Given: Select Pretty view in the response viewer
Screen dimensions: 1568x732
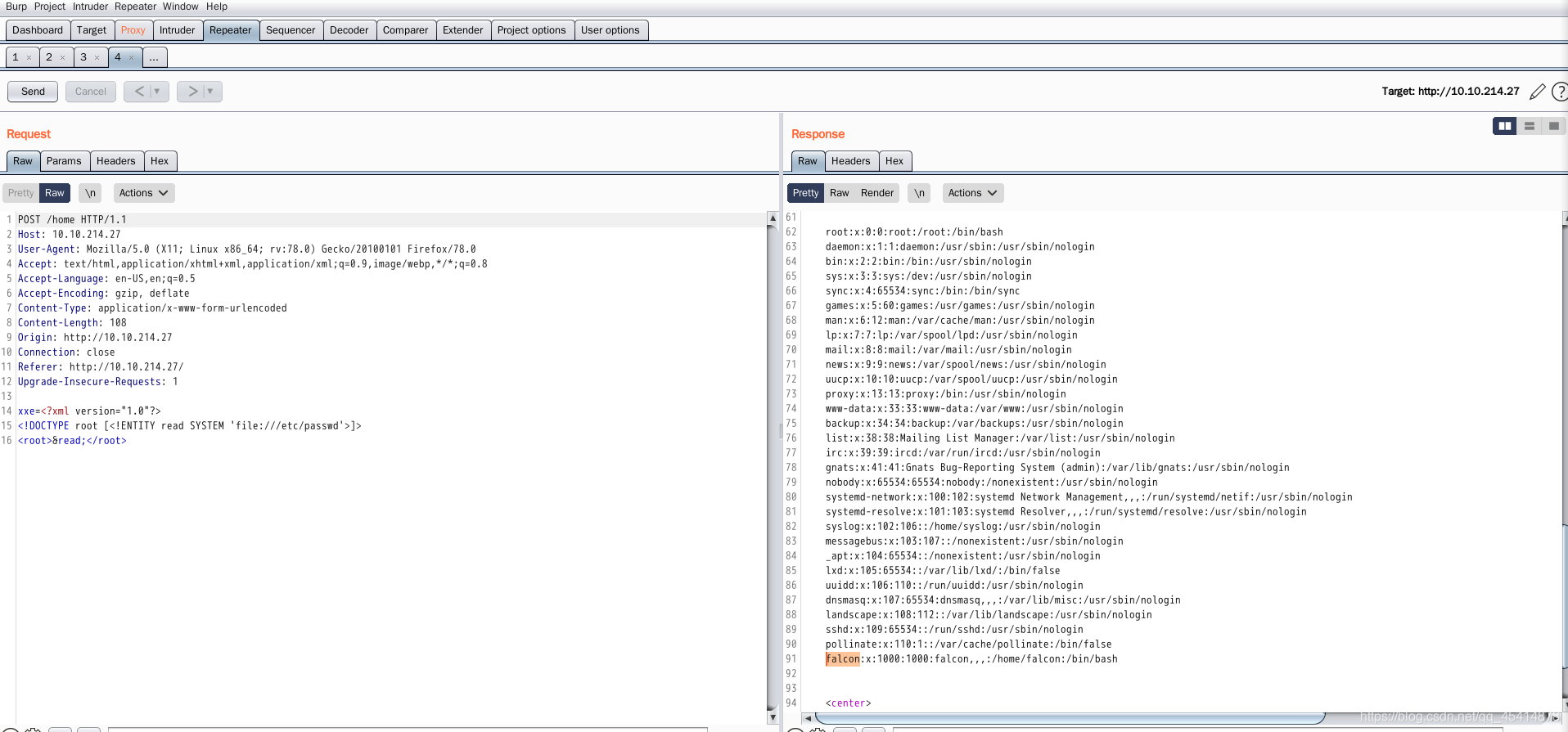Looking at the screenshot, I should point(805,193).
